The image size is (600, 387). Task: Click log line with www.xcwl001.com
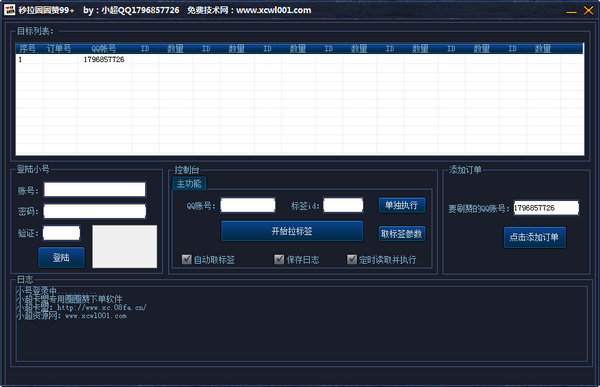[71, 315]
